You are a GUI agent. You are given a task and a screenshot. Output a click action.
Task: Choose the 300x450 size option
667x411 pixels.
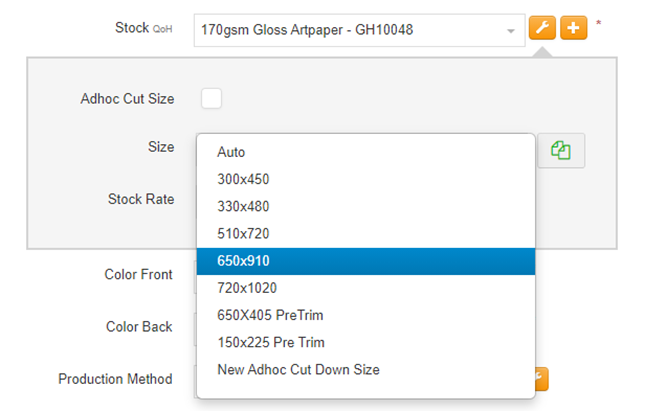(243, 179)
